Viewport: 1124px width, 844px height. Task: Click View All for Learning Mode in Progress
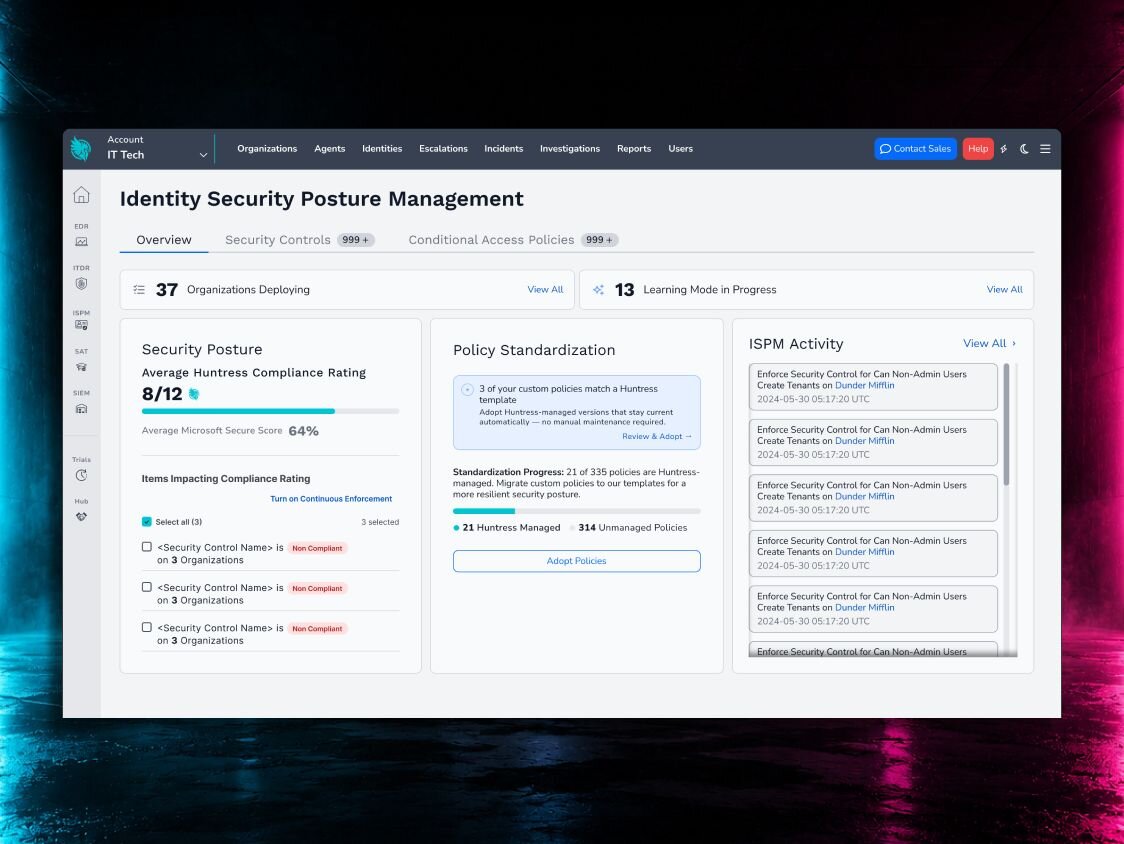1004,290
